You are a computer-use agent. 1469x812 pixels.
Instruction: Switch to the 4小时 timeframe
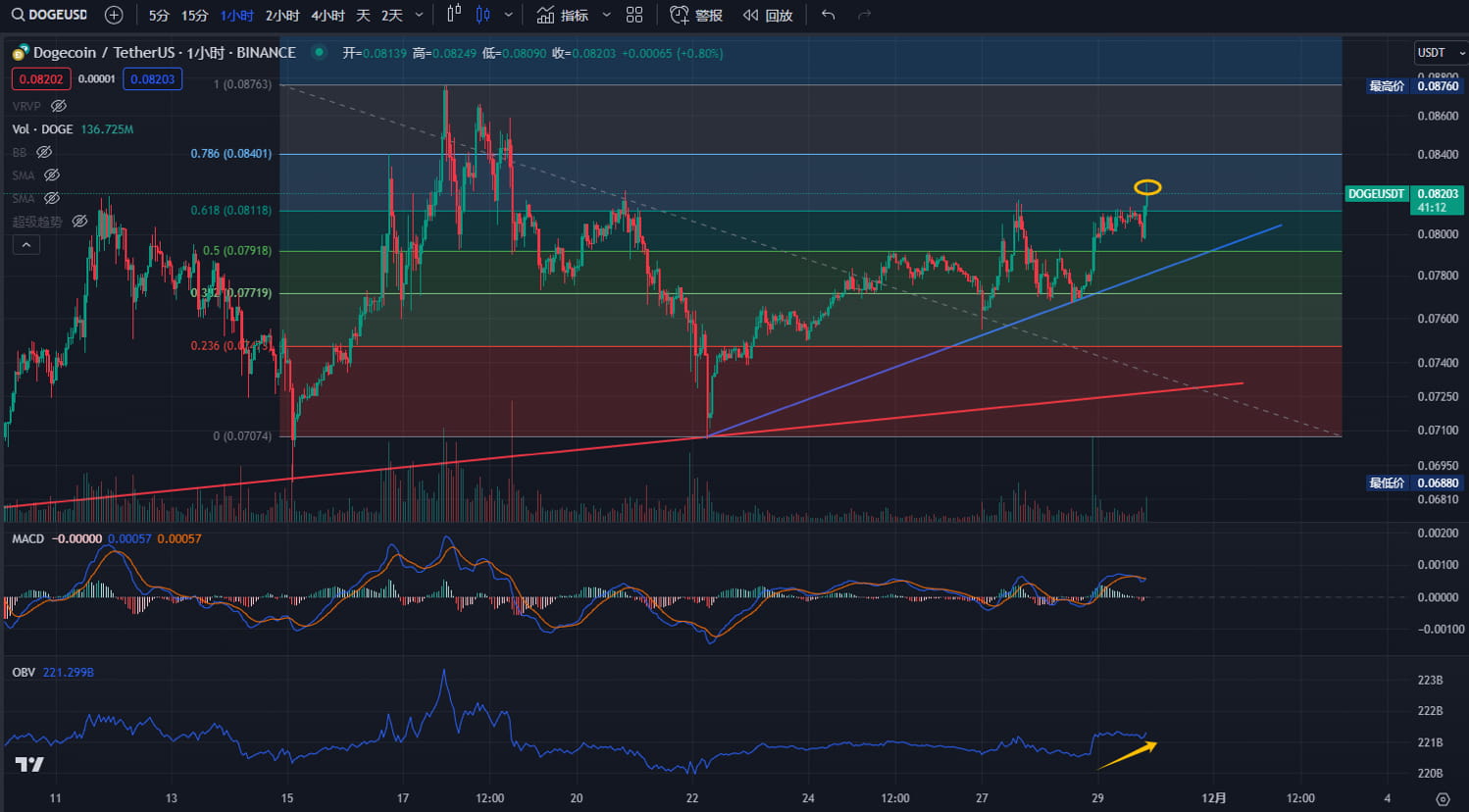[328, 15]
